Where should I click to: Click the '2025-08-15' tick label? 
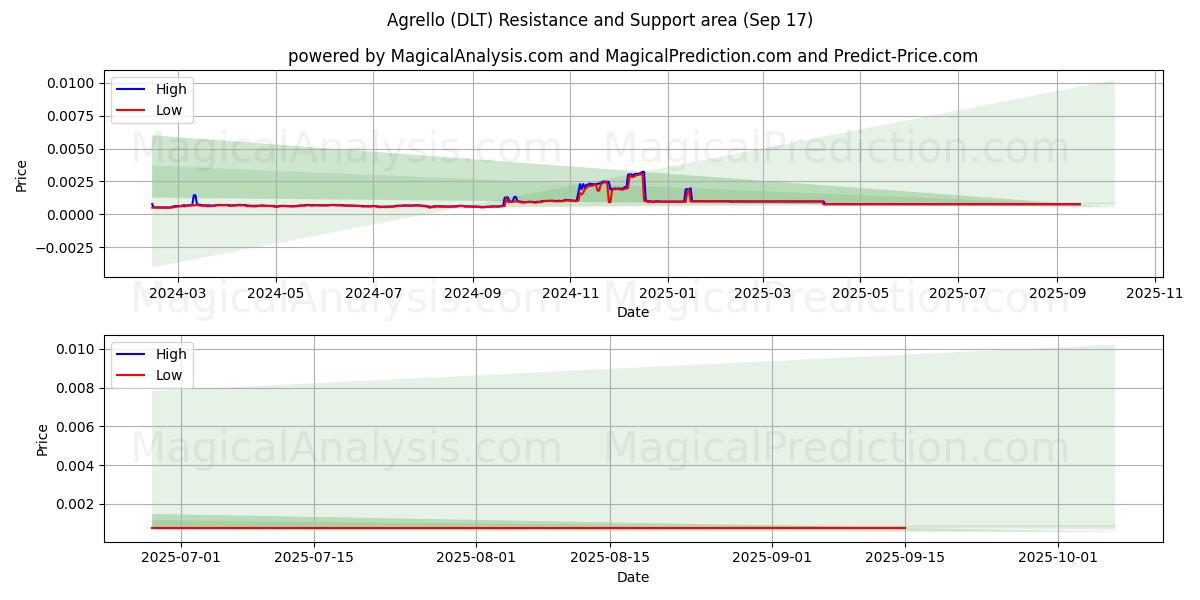[x=609, y=558]
